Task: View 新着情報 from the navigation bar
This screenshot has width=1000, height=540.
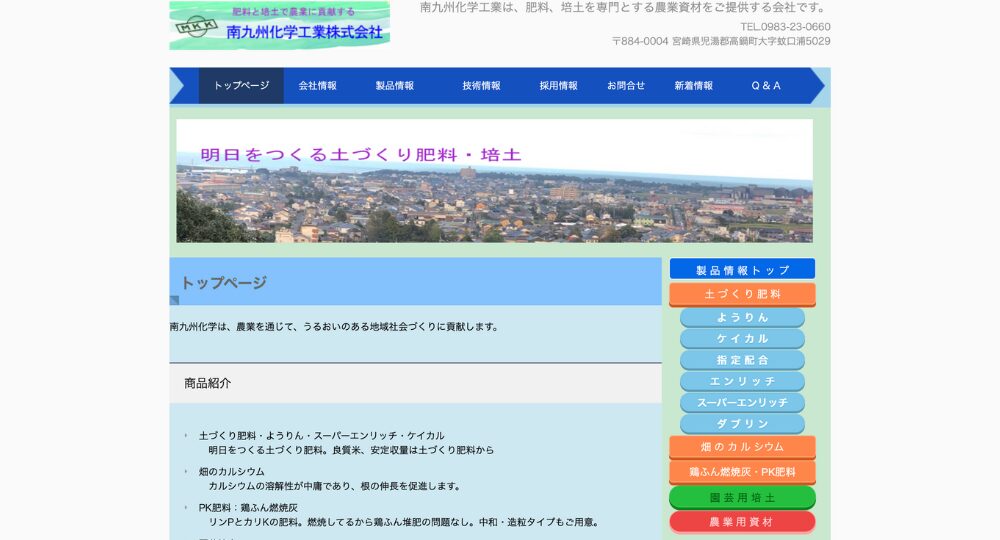Action: point(694,85)
